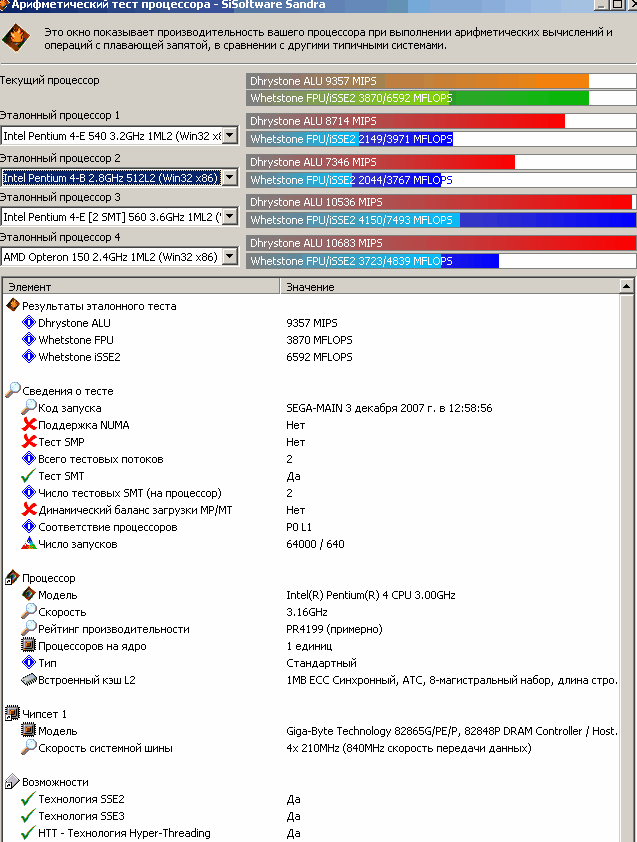This screenshot has width=637, height=842.
Task: Click the Dhrystone ALU 7346 MIPS bar
Action: click(x=441, y=162)
